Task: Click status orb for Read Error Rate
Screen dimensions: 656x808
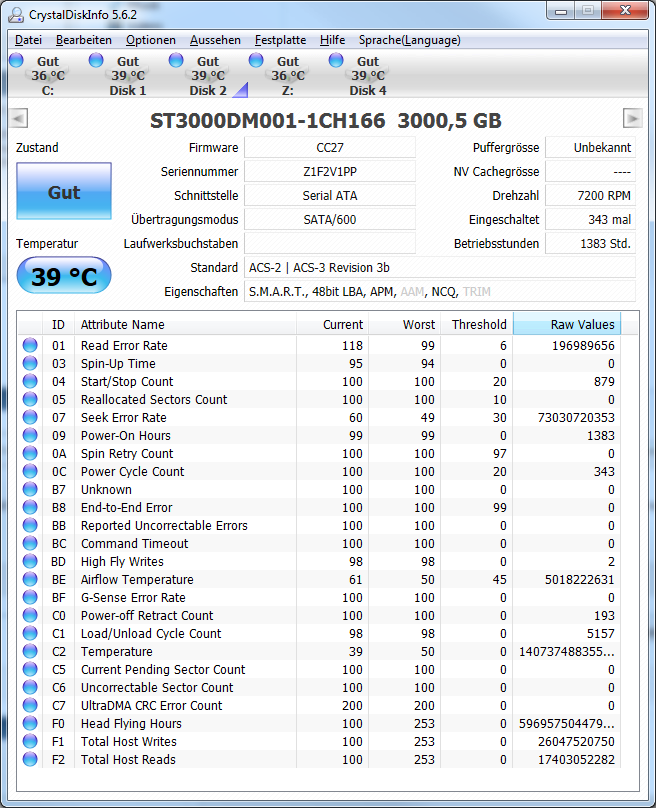Action: point(30,345)
